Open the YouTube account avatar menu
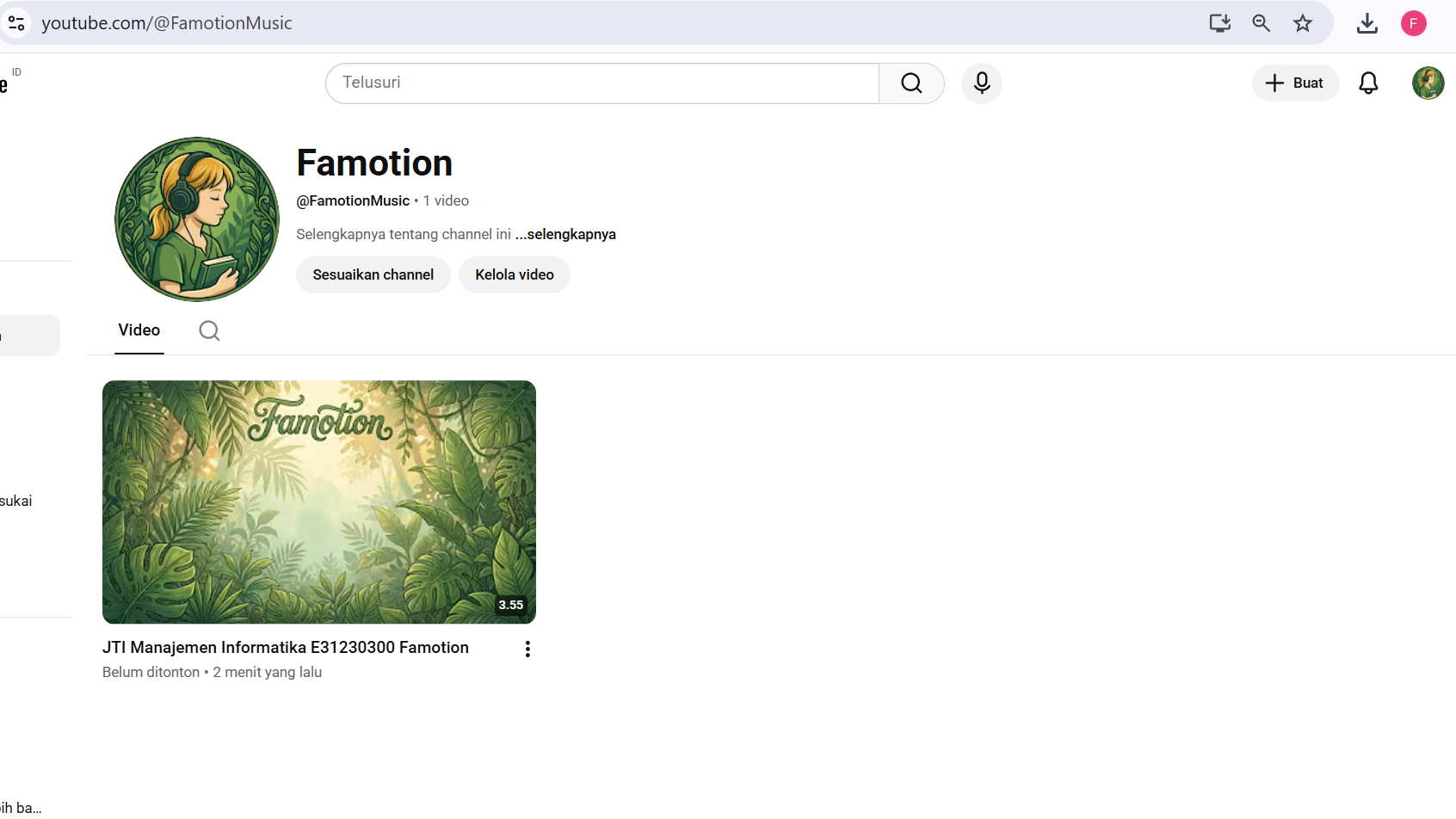1456x819 pixels. pos(1428,83)
